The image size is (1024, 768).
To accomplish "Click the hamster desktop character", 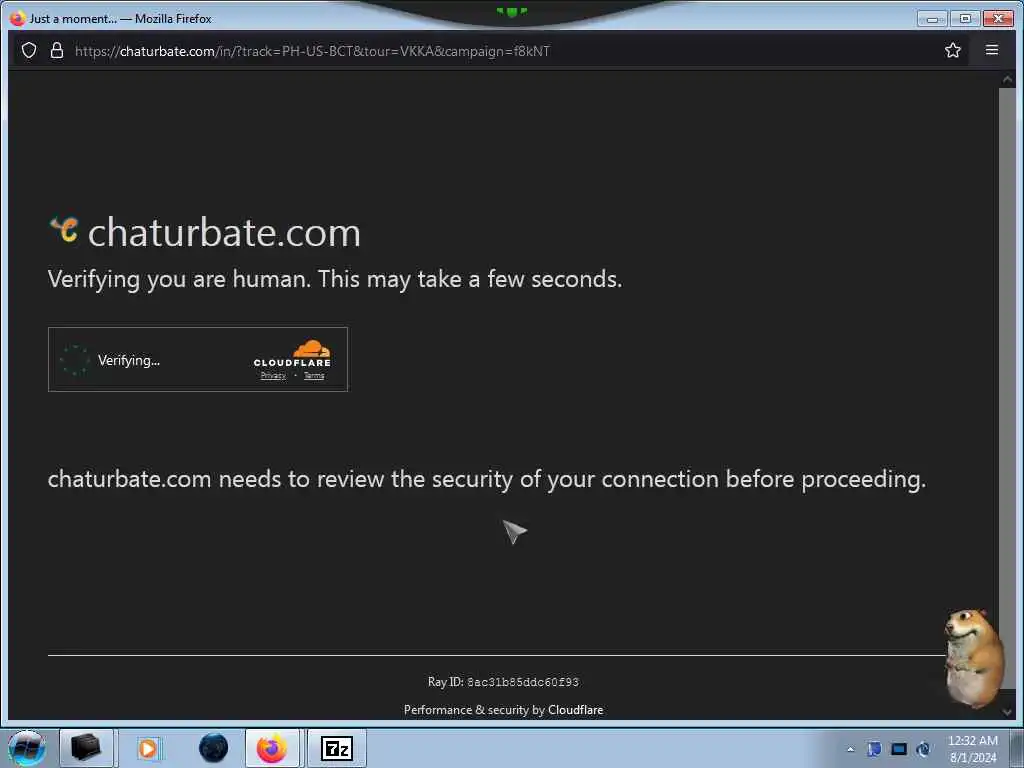I will 974,658.
